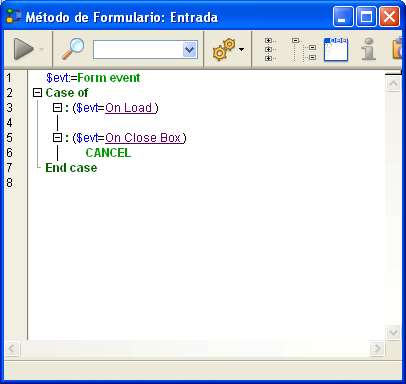The image size is (406, 384).
Task: Click the clipboard icon at toolbar edge
Action: point(397,49)
